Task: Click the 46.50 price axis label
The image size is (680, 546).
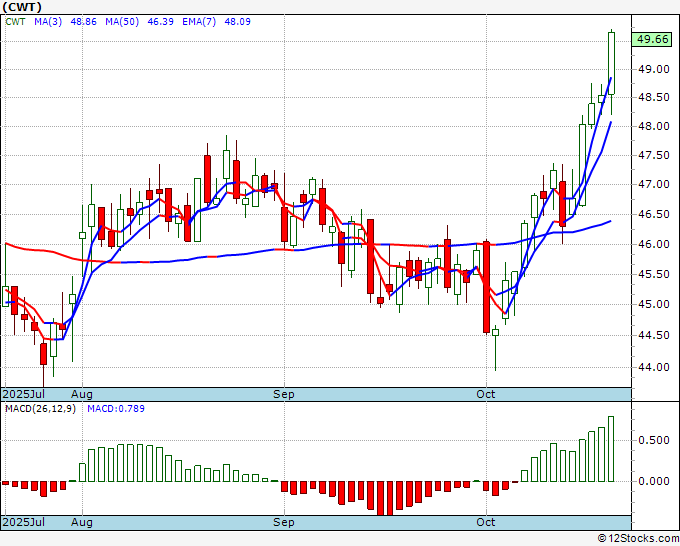Action: coord(653,214)
